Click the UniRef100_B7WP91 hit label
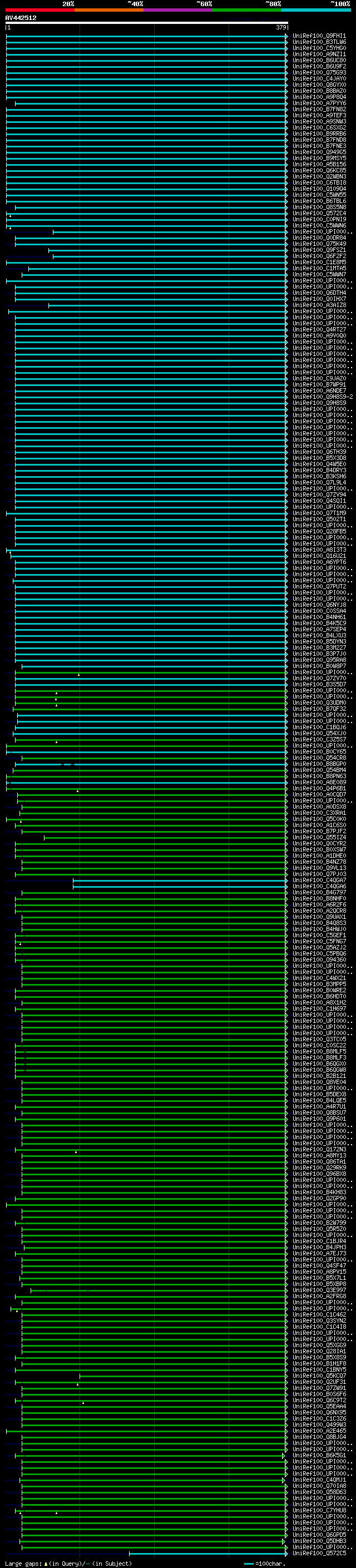The height and width of the screenshot is (1568, 356). (x=319, y=384)
